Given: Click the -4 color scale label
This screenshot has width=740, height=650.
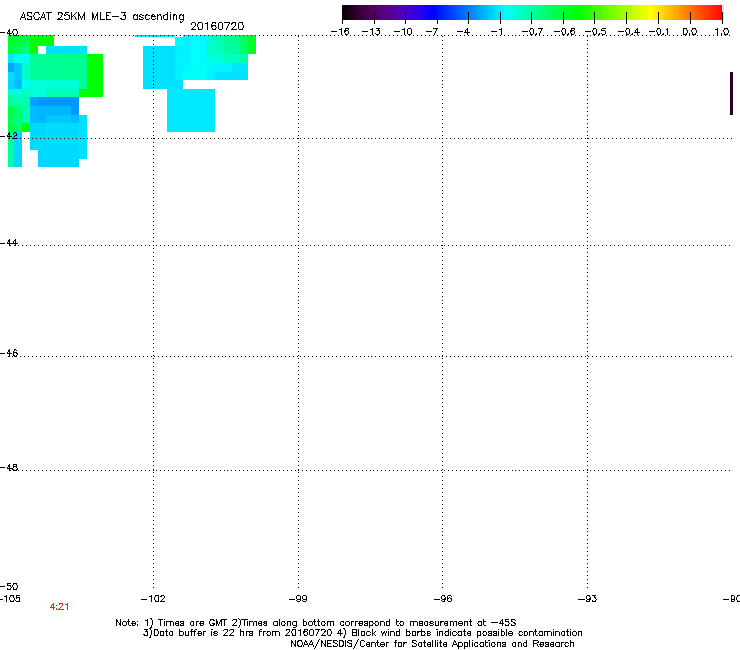Looking at the screenshot, I should [x=464, y=32].
